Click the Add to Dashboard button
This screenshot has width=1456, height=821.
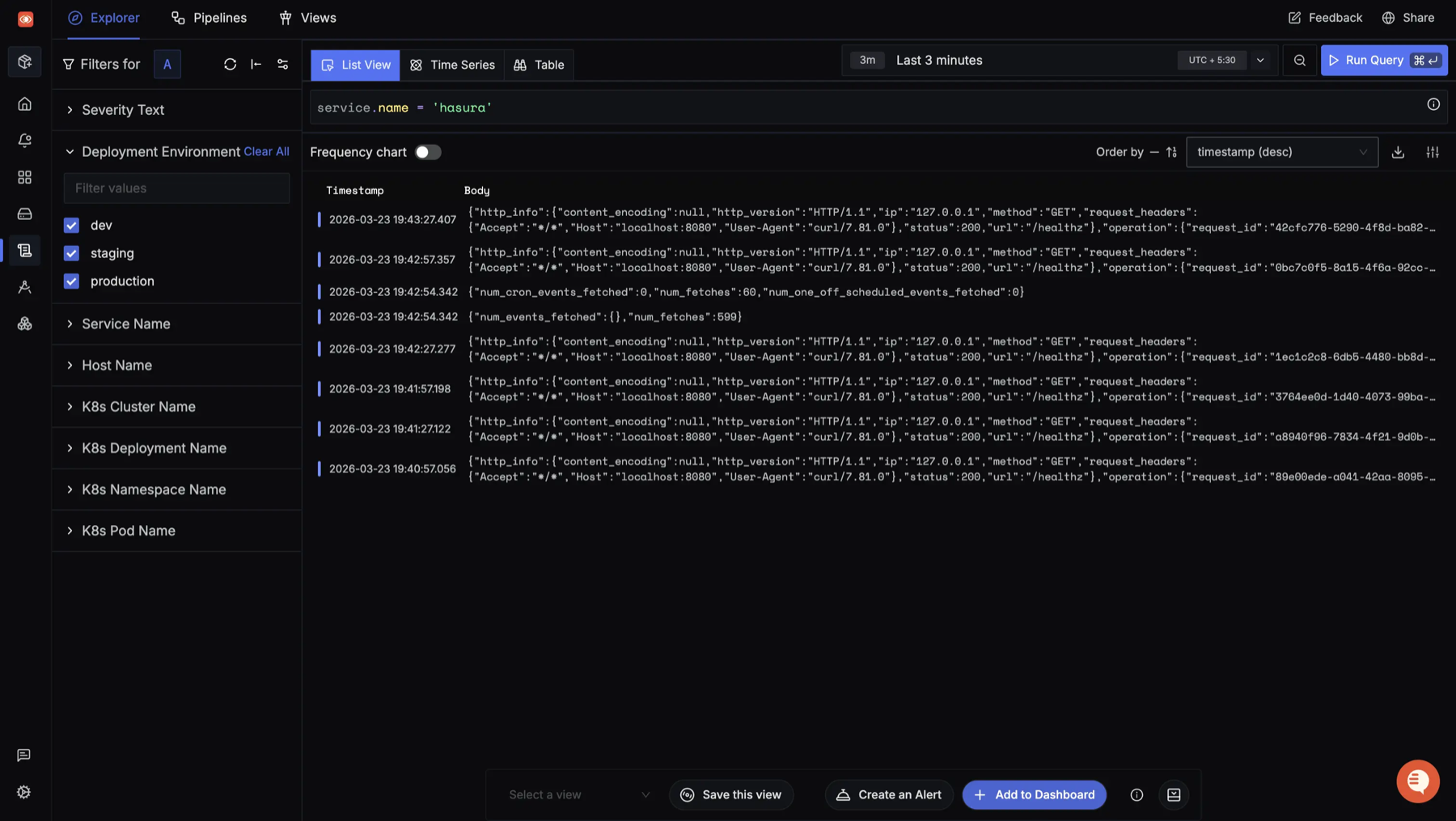1035,795
